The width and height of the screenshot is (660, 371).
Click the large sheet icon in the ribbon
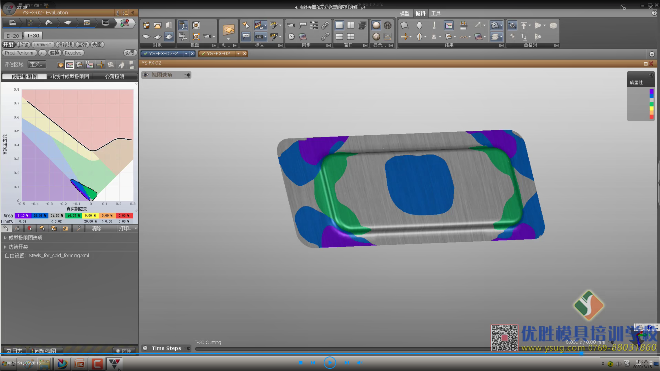coord(229,29)
